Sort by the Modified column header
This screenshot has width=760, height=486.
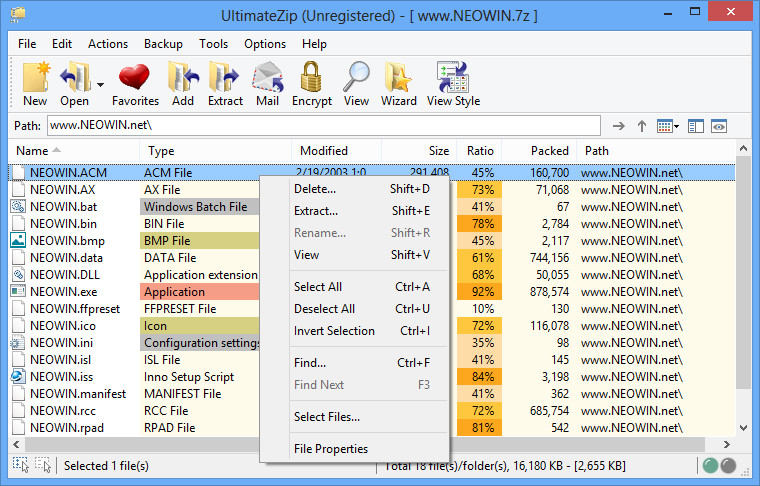(x=336, y=151)
